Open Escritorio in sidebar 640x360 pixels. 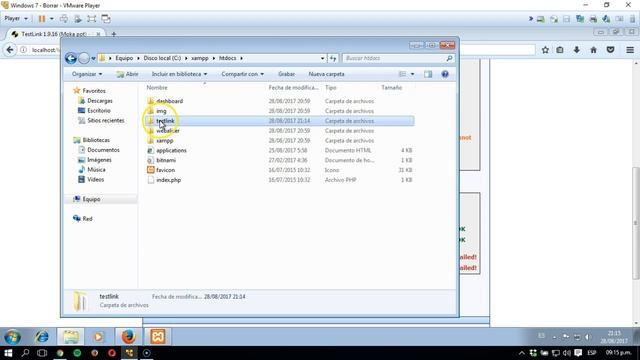pyautogui.click(x=98, y=111)
